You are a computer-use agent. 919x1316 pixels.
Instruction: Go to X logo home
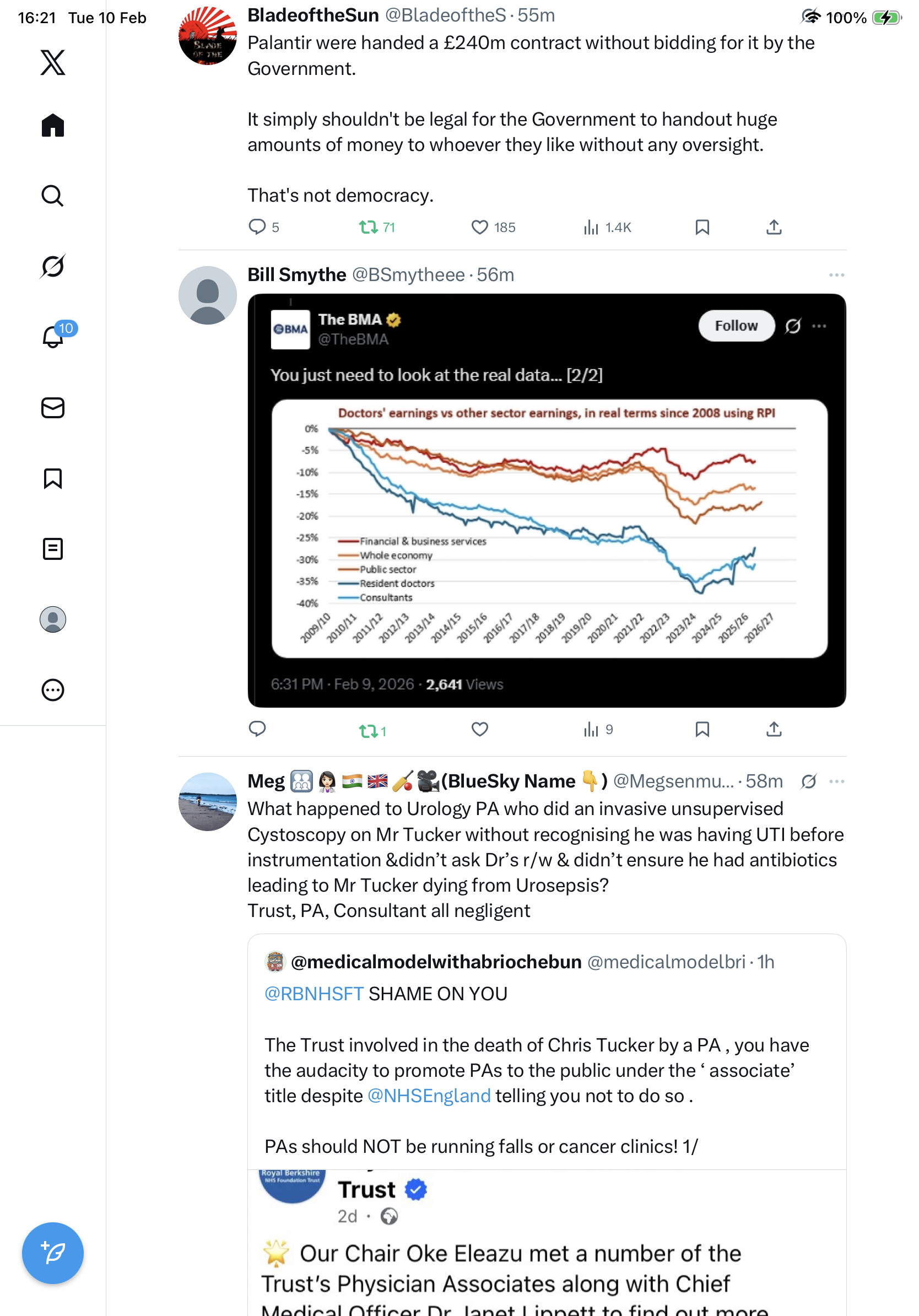click(53, 62)
